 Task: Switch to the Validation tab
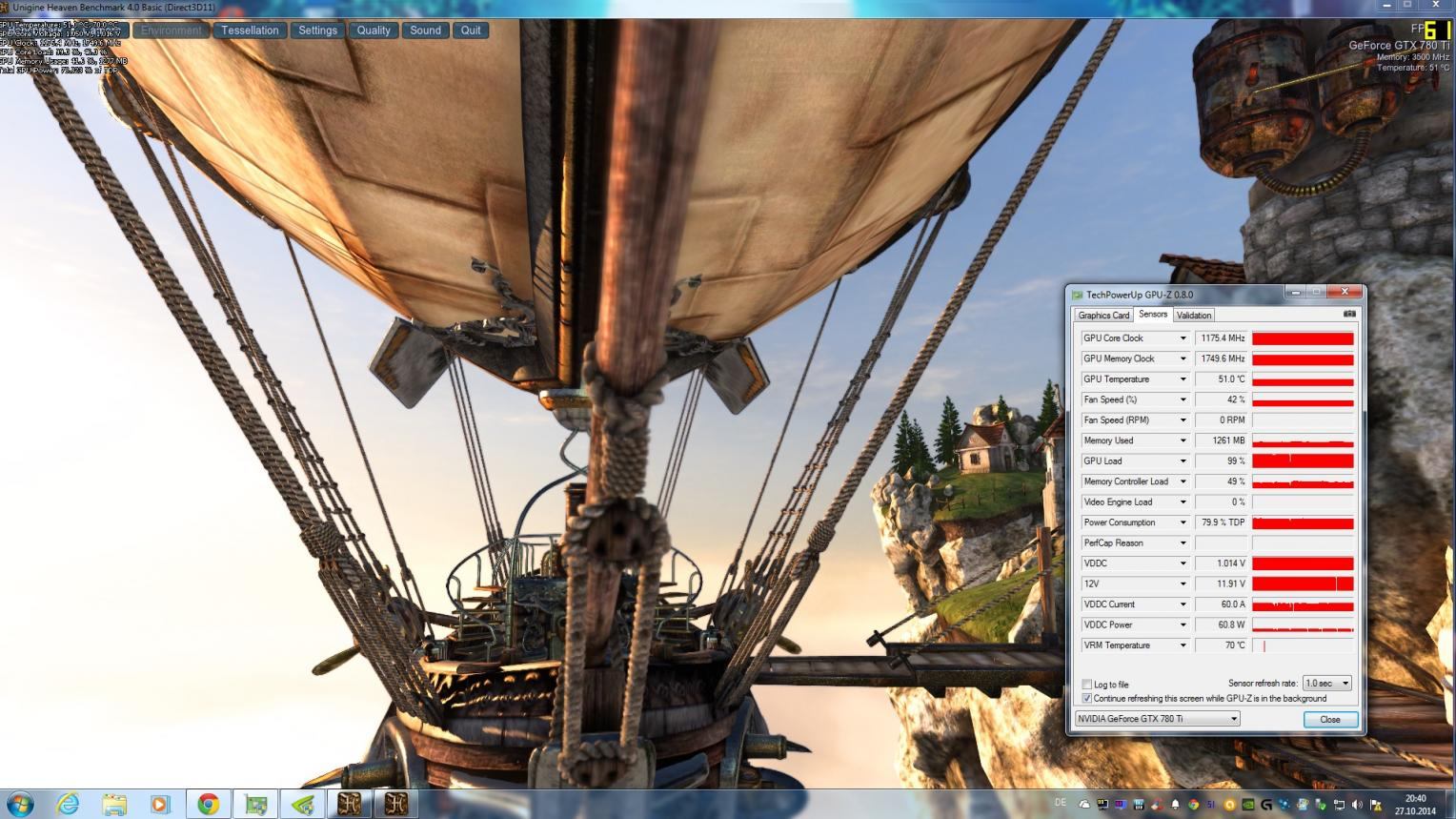tap(1193, 316)
